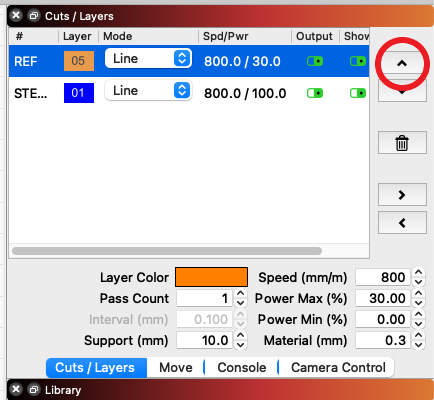434x400 pixels.
Task: Toggle Output switch for STE... layer
Action: pos(315,93)
